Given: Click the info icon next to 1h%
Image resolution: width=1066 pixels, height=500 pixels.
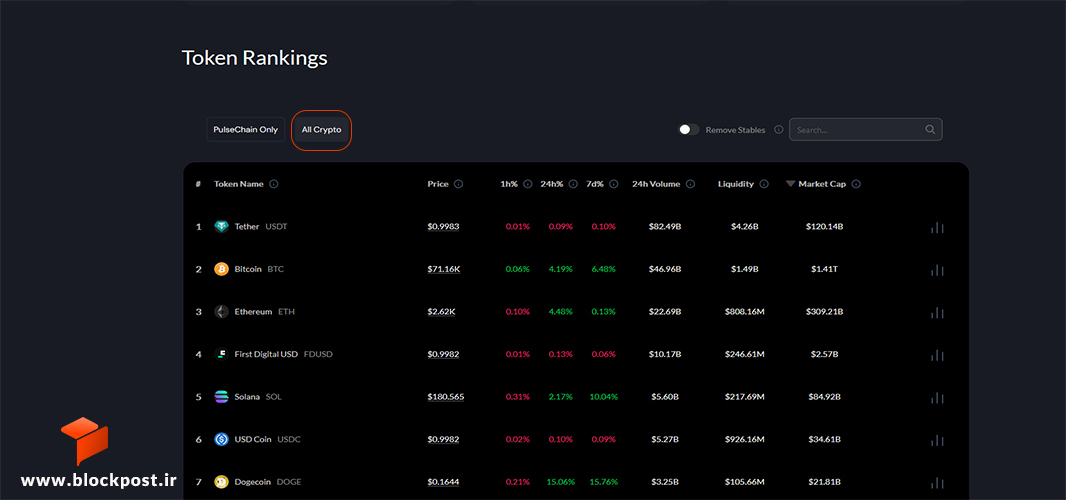Looking at the screenshot, I should pyautogui.click(x=528, y=184).
